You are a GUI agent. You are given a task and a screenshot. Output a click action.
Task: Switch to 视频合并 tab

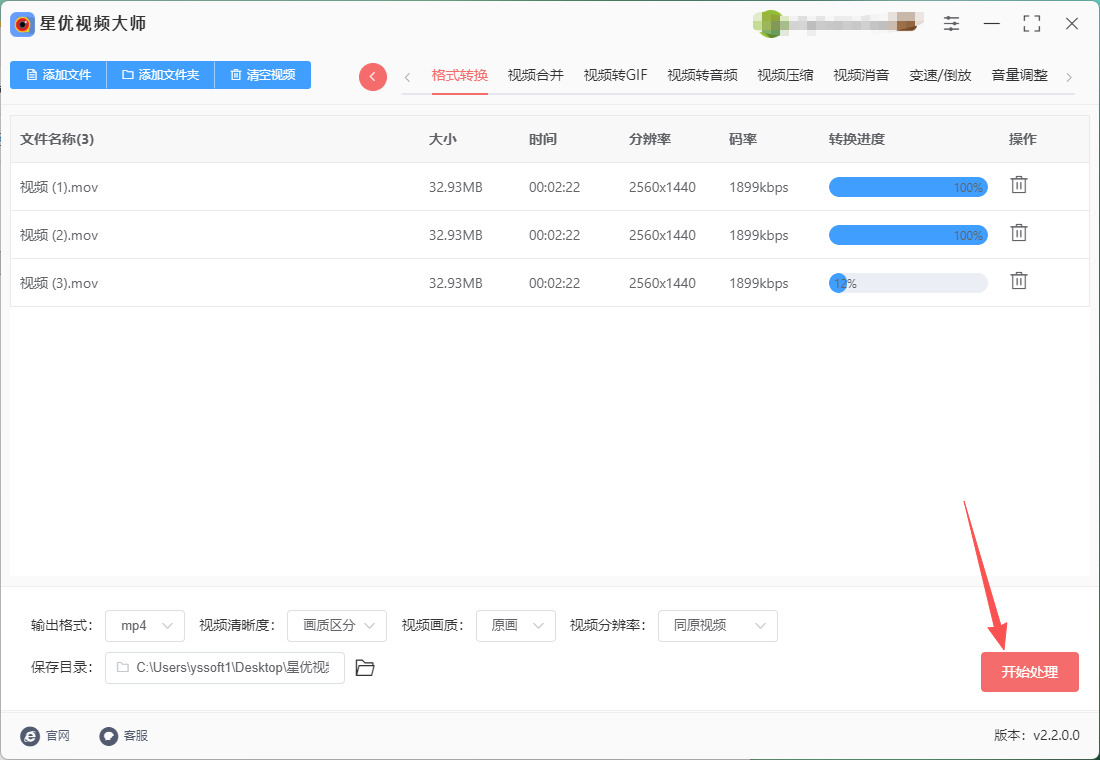[535, 75]
